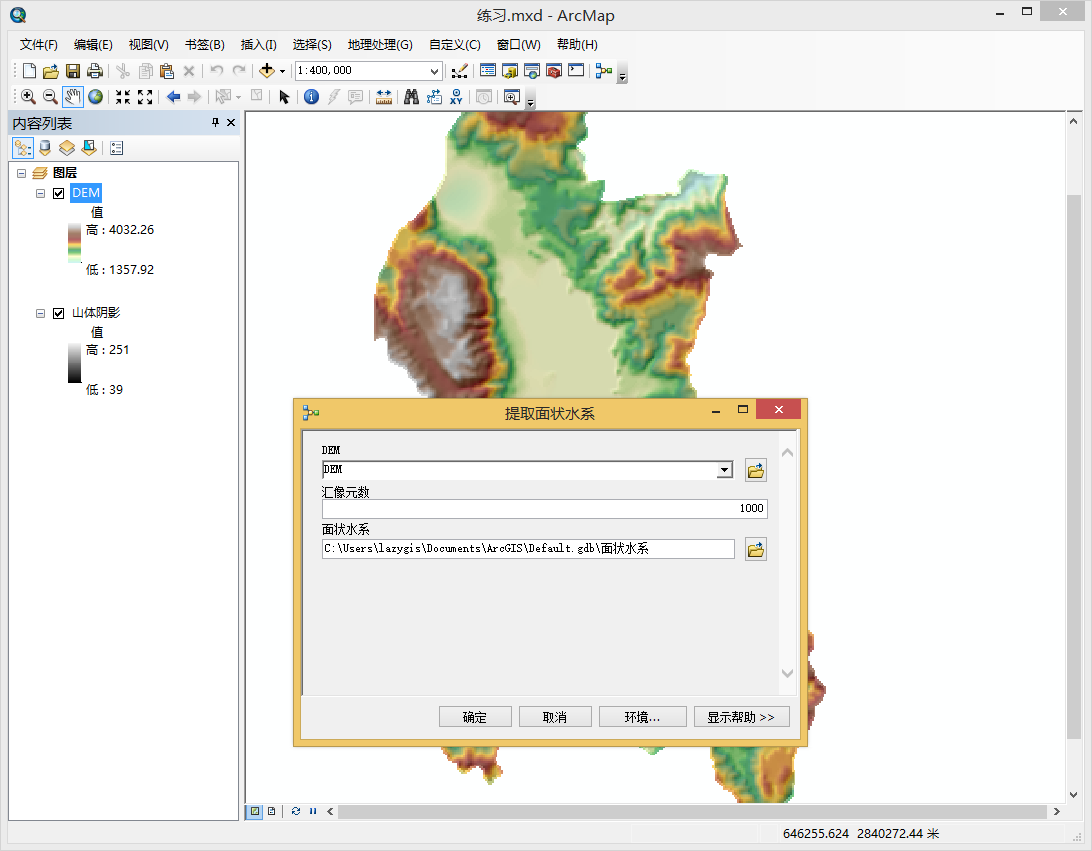1092x851 pixels.
Task: Click the 汇像元数 input field
Action: [x=545, y=508]
